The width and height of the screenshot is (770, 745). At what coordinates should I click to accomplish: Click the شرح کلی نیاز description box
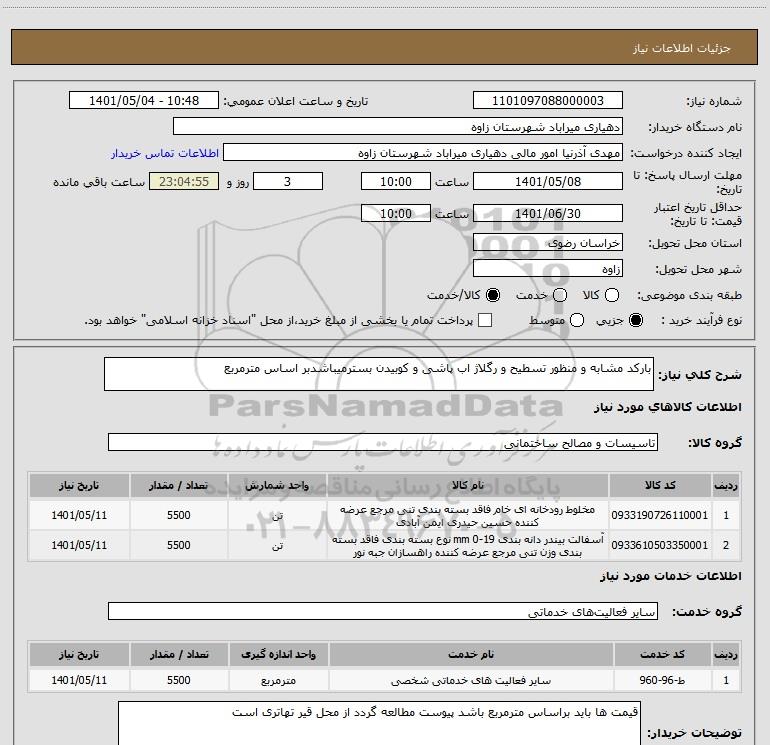click(x=379, y=374)
